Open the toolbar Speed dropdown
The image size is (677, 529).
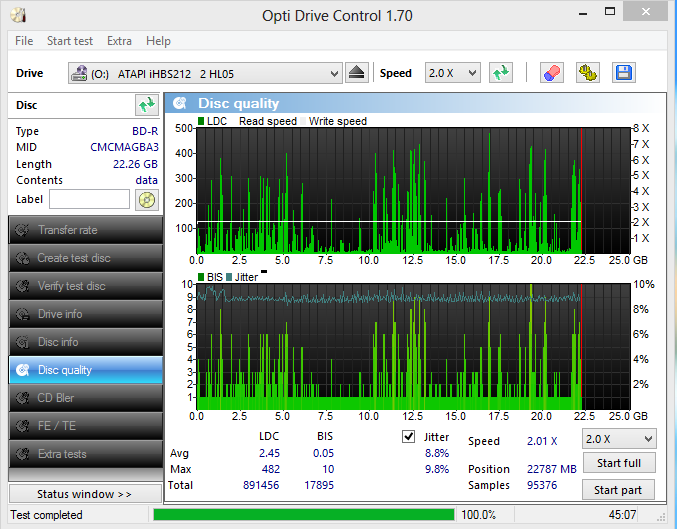[x=452, y=73]
